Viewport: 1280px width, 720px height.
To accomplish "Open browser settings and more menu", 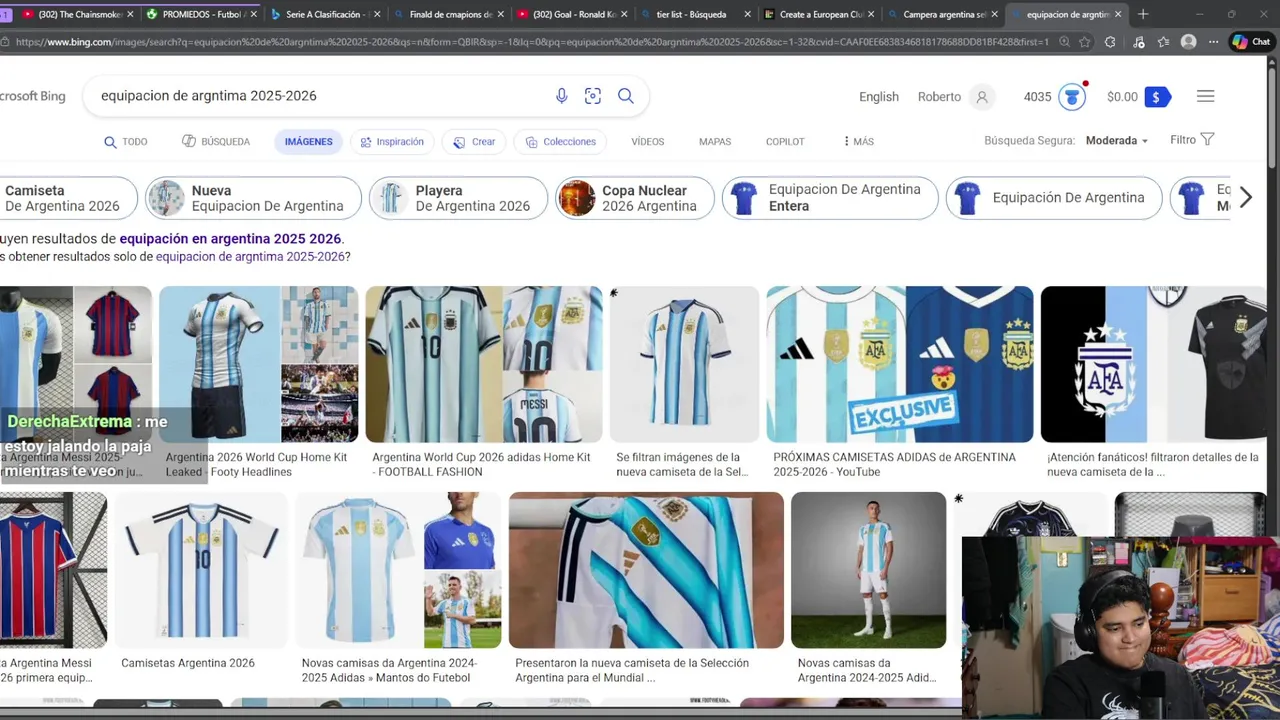I will pyautogui.click(x=1212, y=42).
